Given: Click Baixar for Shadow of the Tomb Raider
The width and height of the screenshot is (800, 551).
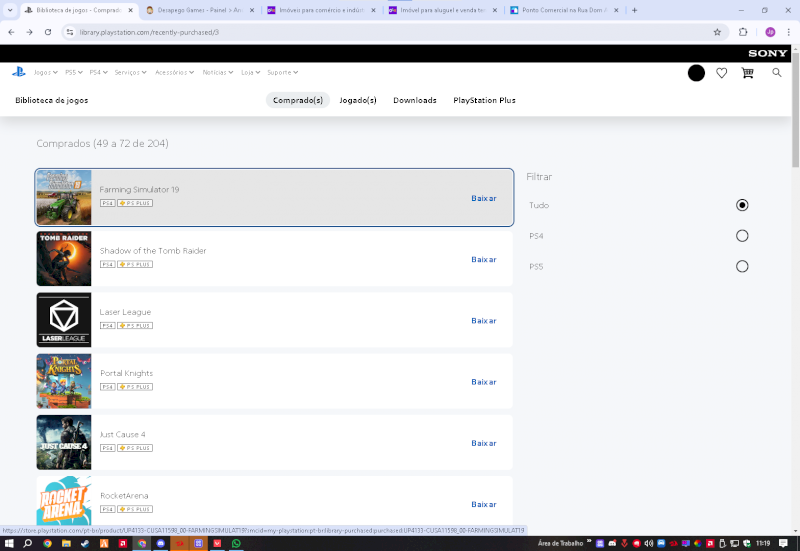Looking at the screenshot, I should coord(484,259).
